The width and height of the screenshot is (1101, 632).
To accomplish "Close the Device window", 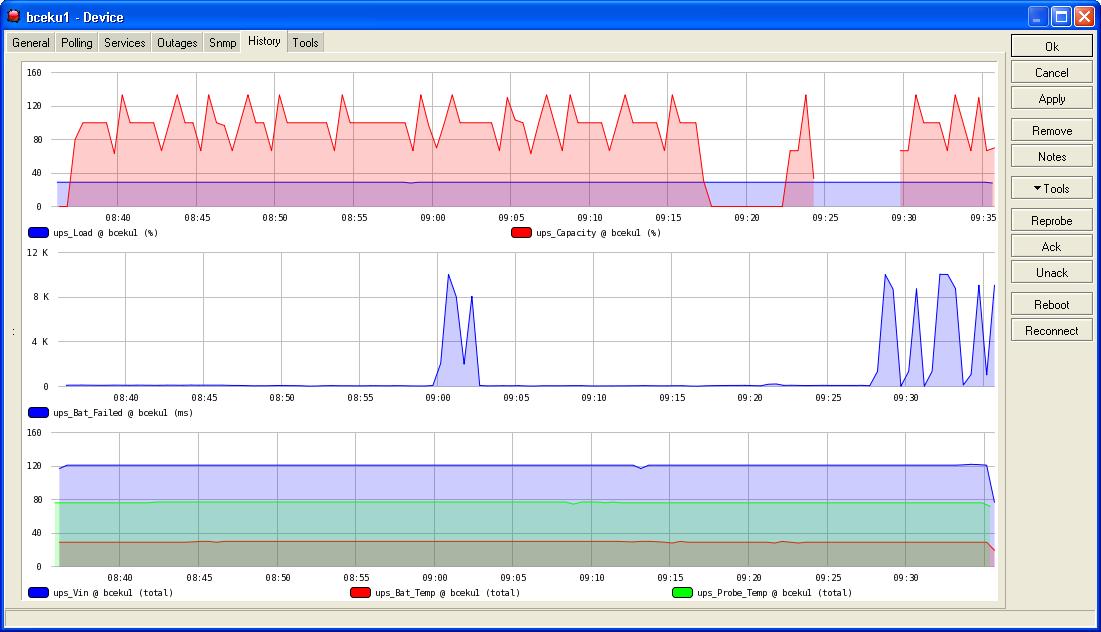I will [x=1084, y=16].
